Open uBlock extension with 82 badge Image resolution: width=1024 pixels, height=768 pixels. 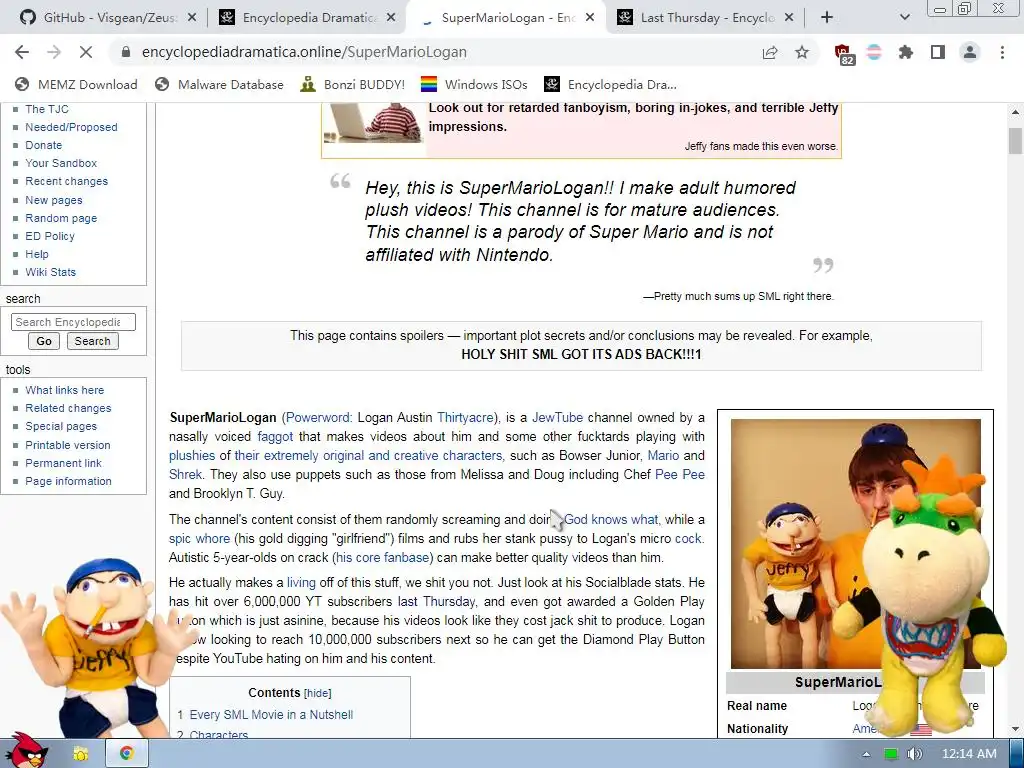843,54
